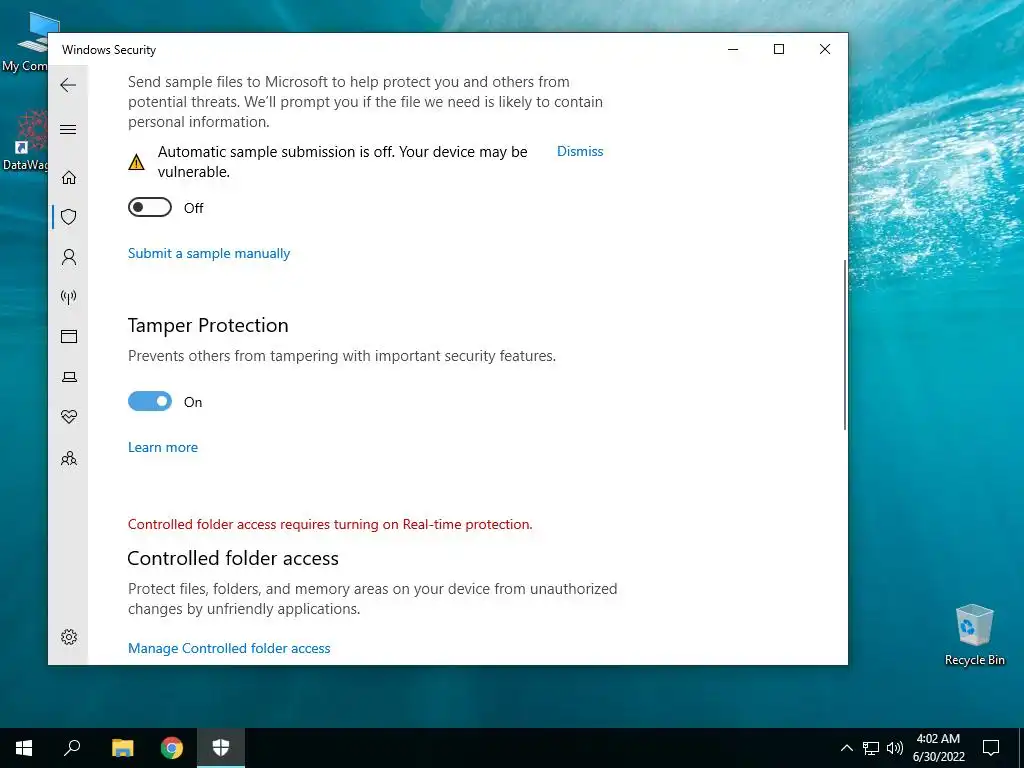This screenshot has width=1024, height=768.
Task: Click the Tamper Protection heading
Action: [x=208, y=325]
